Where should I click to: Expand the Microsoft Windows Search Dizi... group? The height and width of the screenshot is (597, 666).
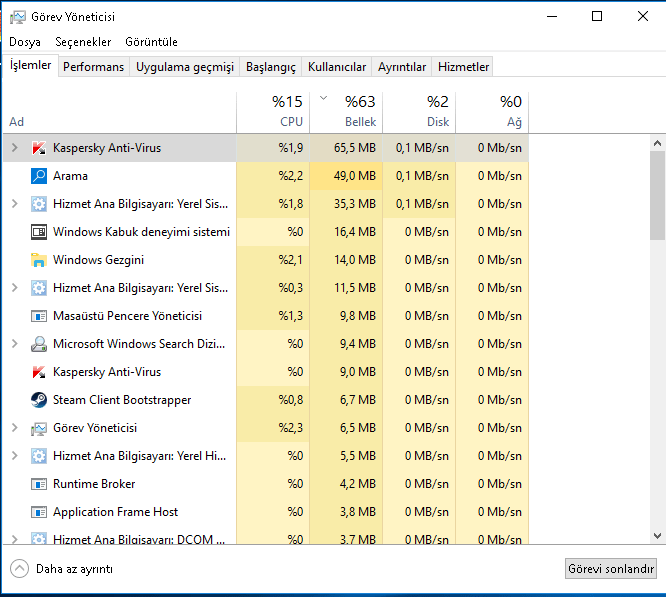pos(14,344)
